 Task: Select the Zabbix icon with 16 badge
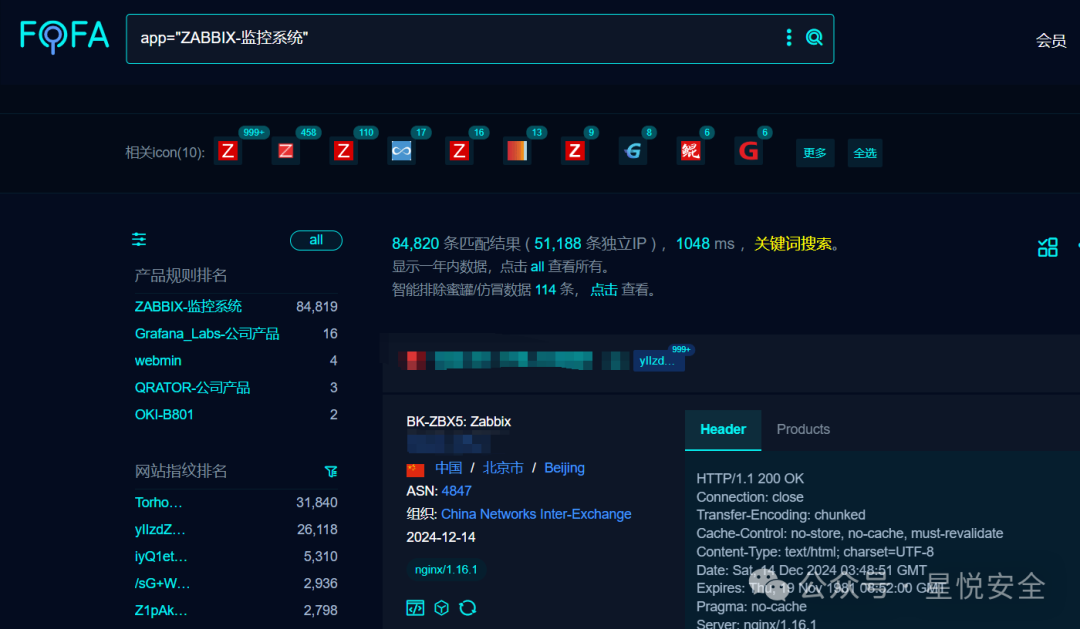coord(459,151)
